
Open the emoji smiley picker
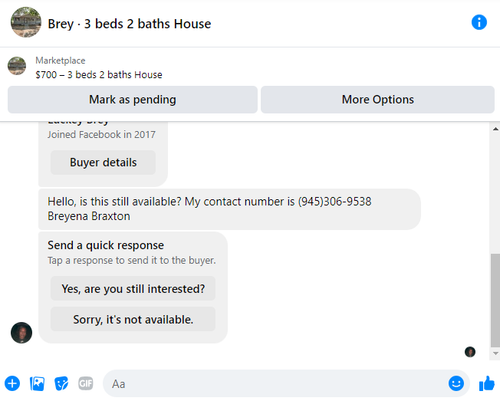(456, 383)
